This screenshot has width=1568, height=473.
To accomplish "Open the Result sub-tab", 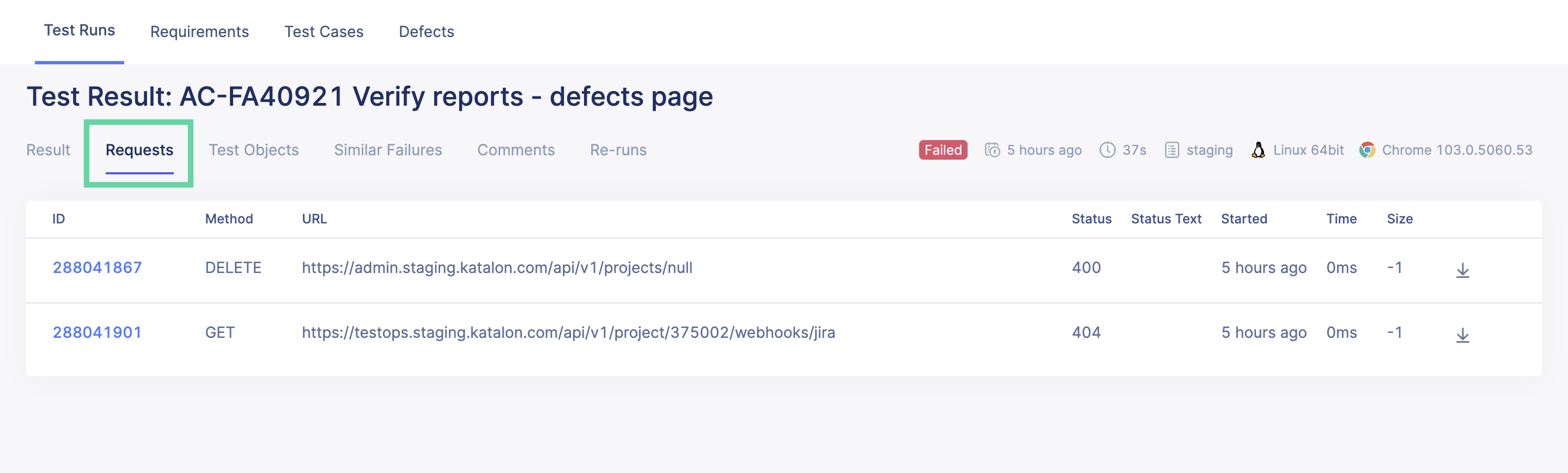I will 48,150.
